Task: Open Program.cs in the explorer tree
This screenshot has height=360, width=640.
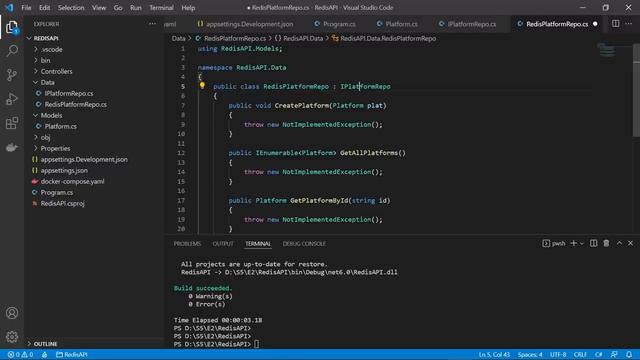Action: coord(57,193)
